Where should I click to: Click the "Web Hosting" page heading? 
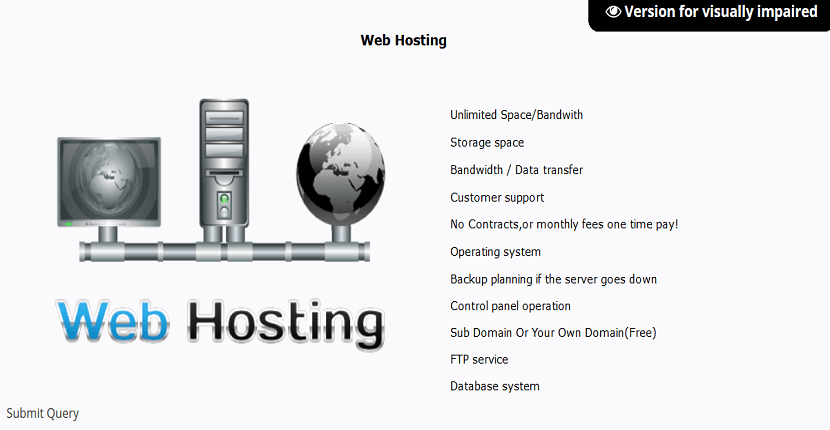coord(403,40)
